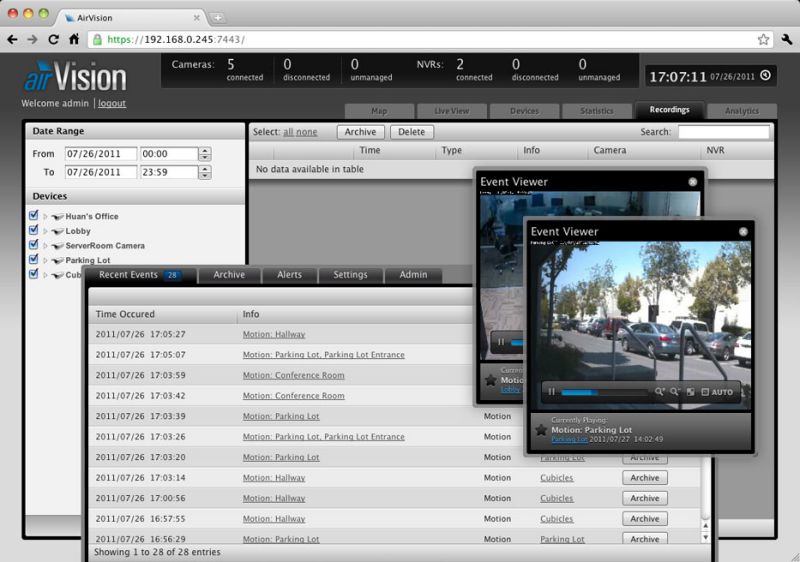Reload the page using the browser refresh icon
Viewport: 800px width, 562px height.
(x=53, y=39)
